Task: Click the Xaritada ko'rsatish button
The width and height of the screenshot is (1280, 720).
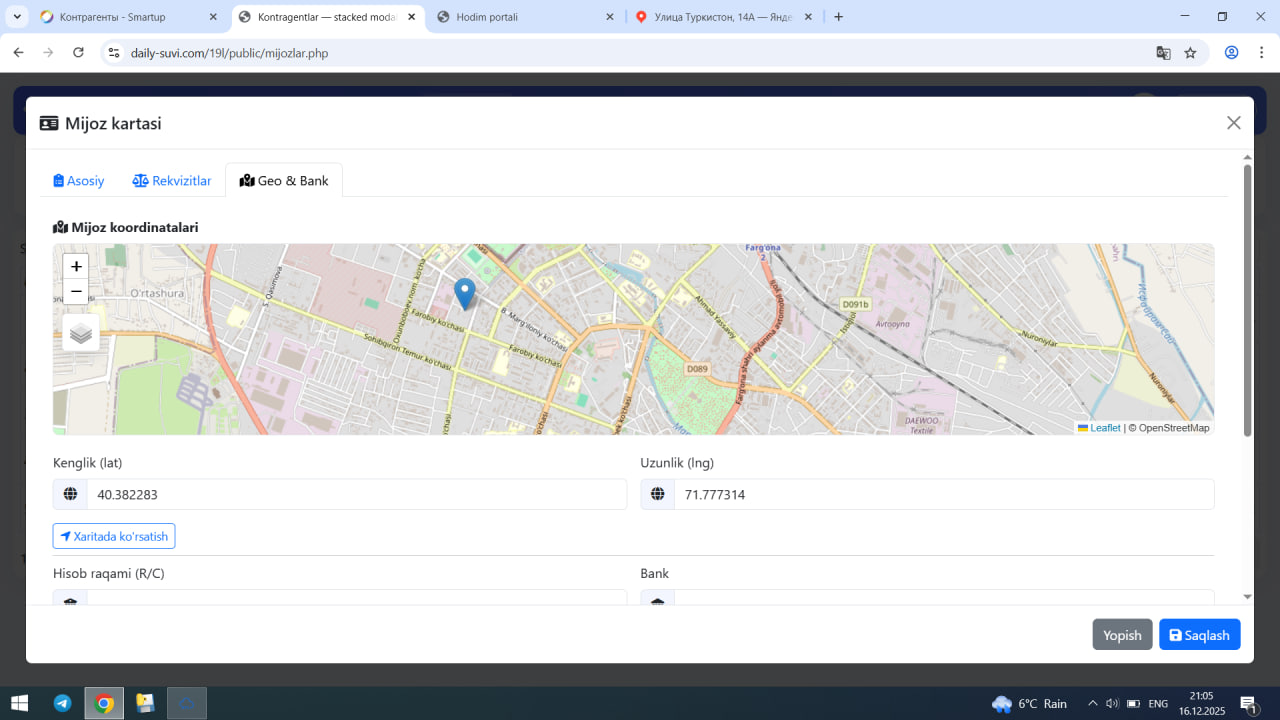Action: (114, 536)
